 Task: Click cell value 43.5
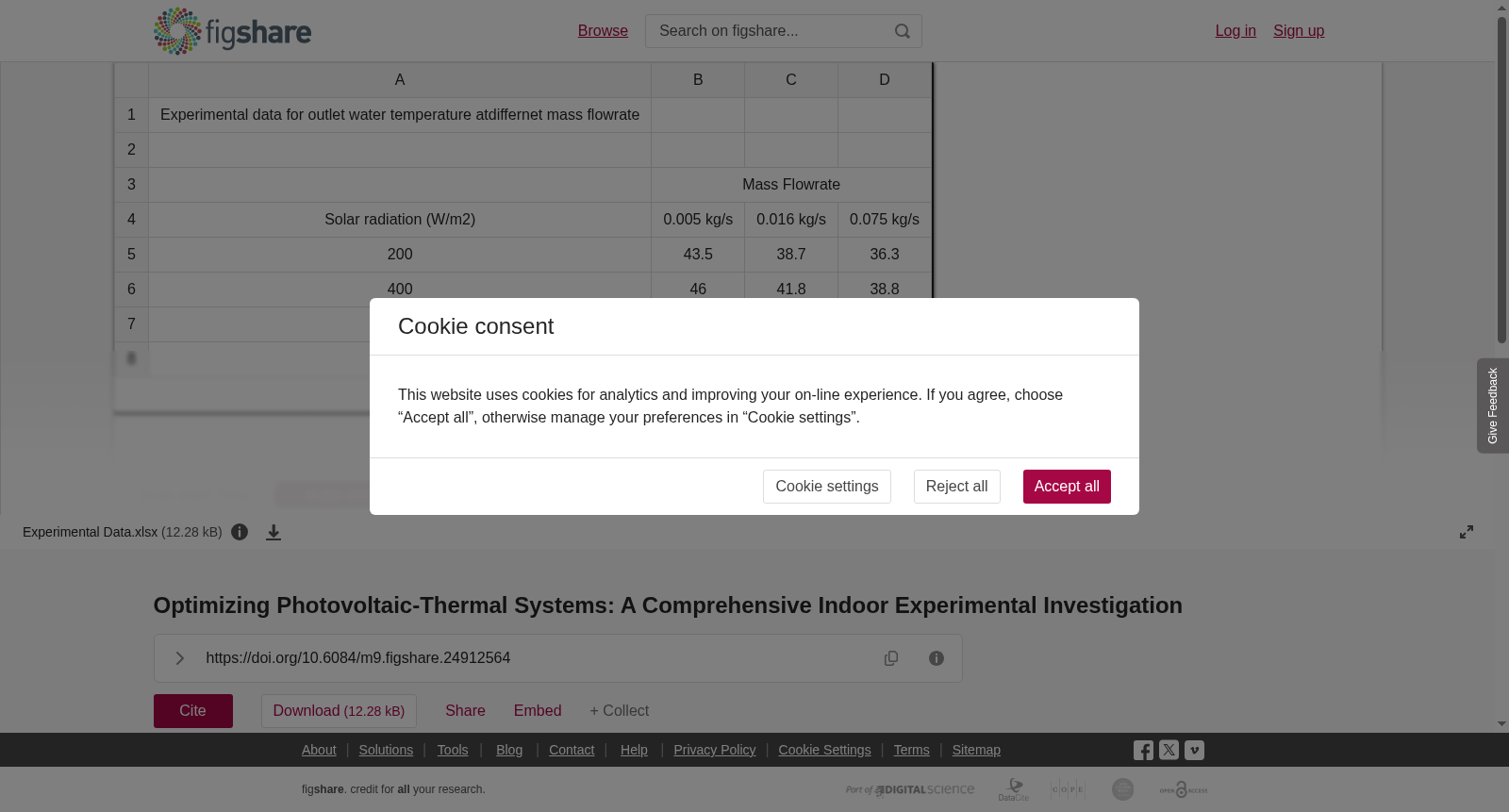coord(698,255)
